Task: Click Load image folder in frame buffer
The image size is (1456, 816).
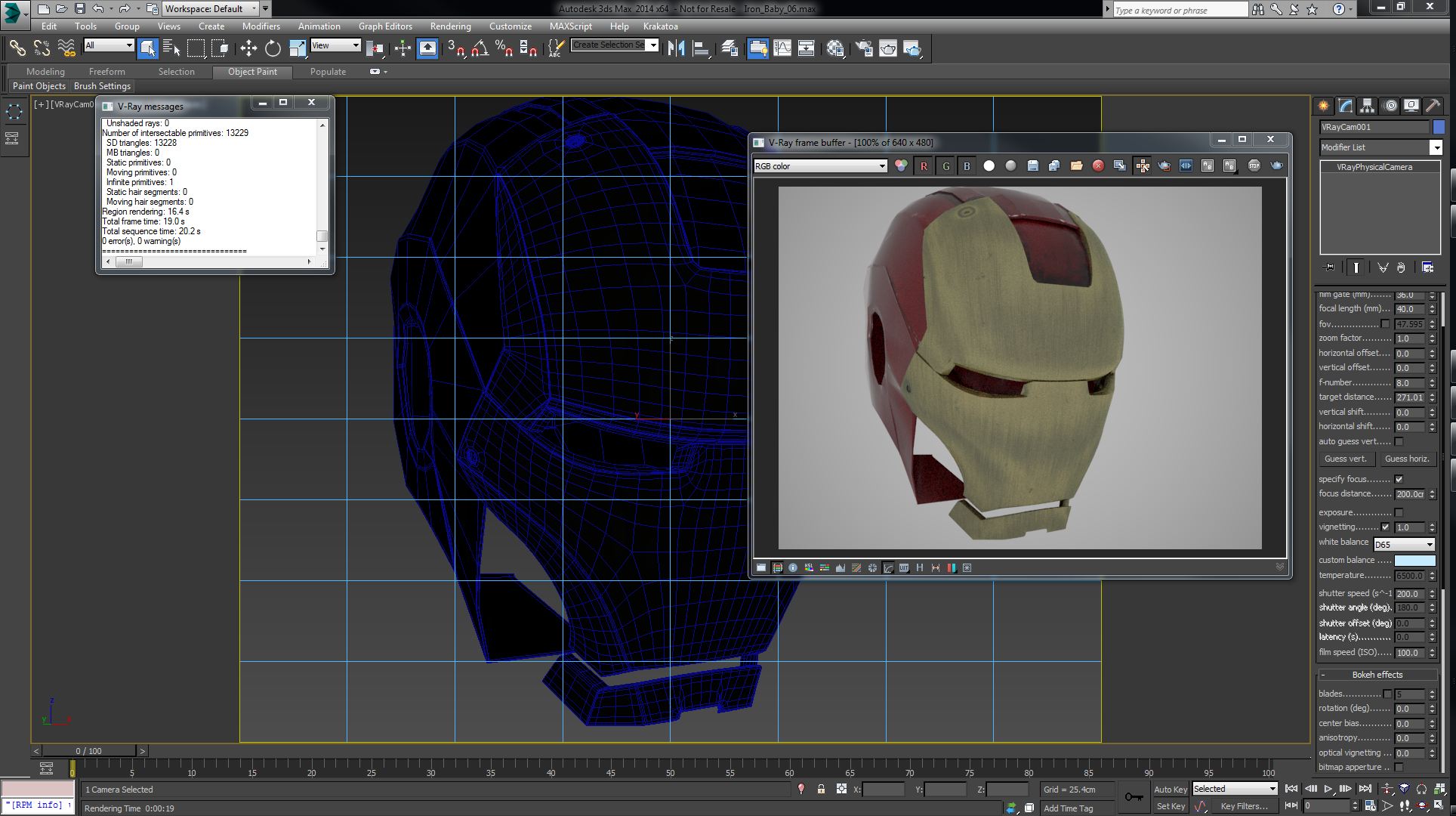Action: tap(1076, 166)
